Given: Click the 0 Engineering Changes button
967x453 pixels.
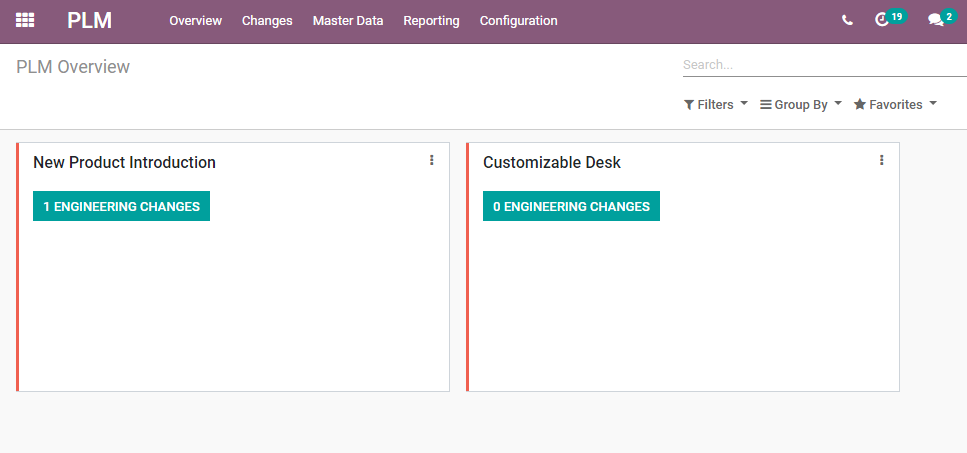Looking at the screenshot, I should pyautogui.click(x=571, y=206).
